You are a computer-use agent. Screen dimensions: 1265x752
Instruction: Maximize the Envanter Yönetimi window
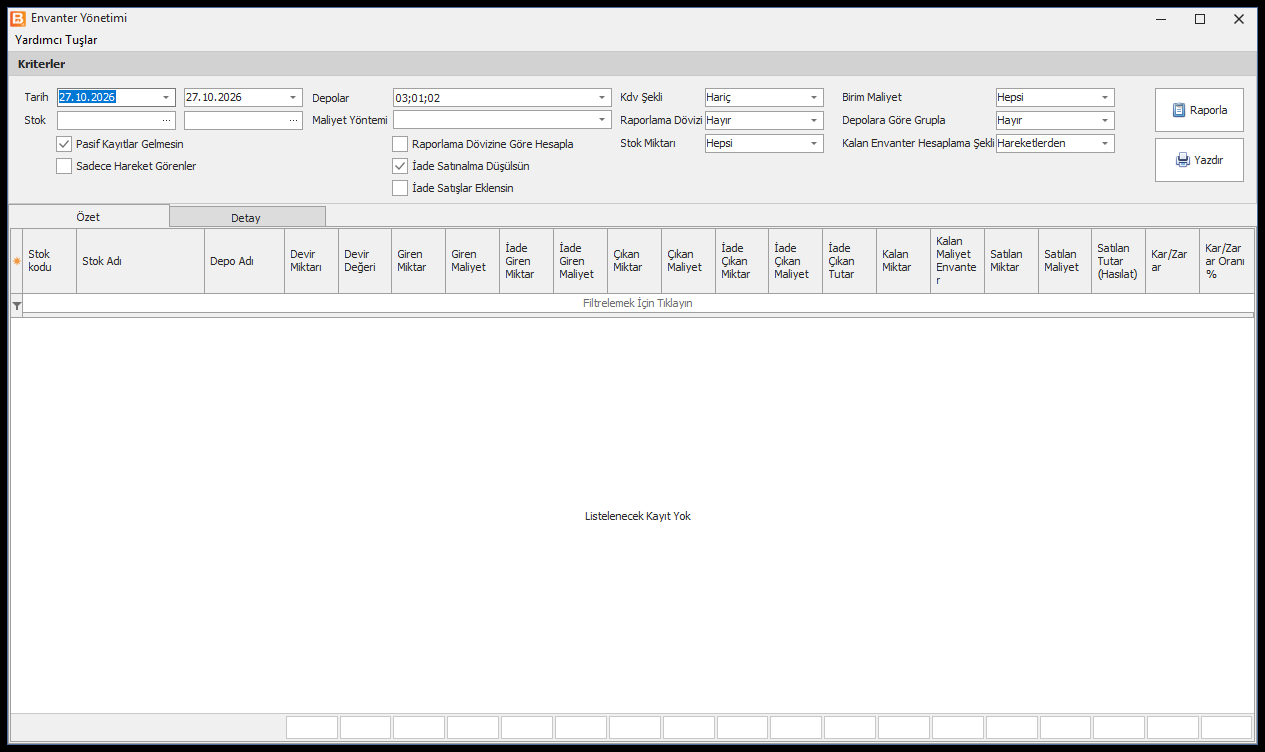(1200, 19)
